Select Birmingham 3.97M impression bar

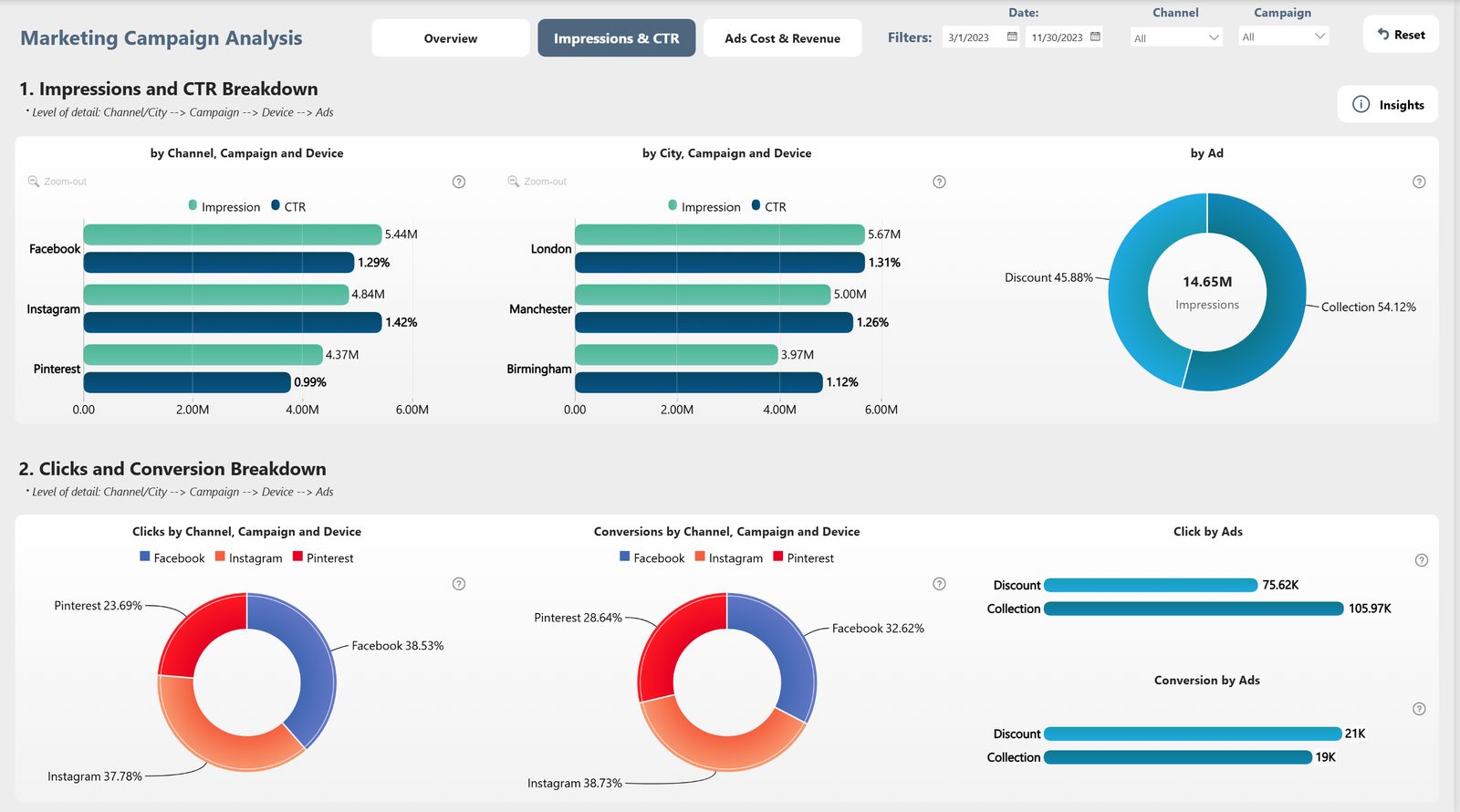pos(676,355)
